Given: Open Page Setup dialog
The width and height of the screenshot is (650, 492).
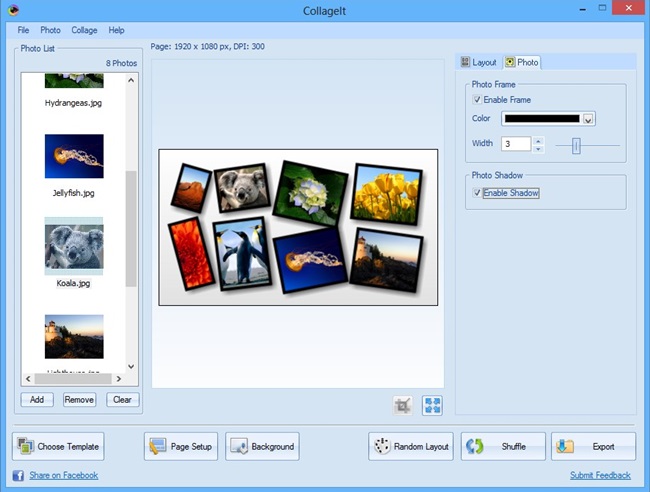Looking at the screenshot, I should [181, 446].
